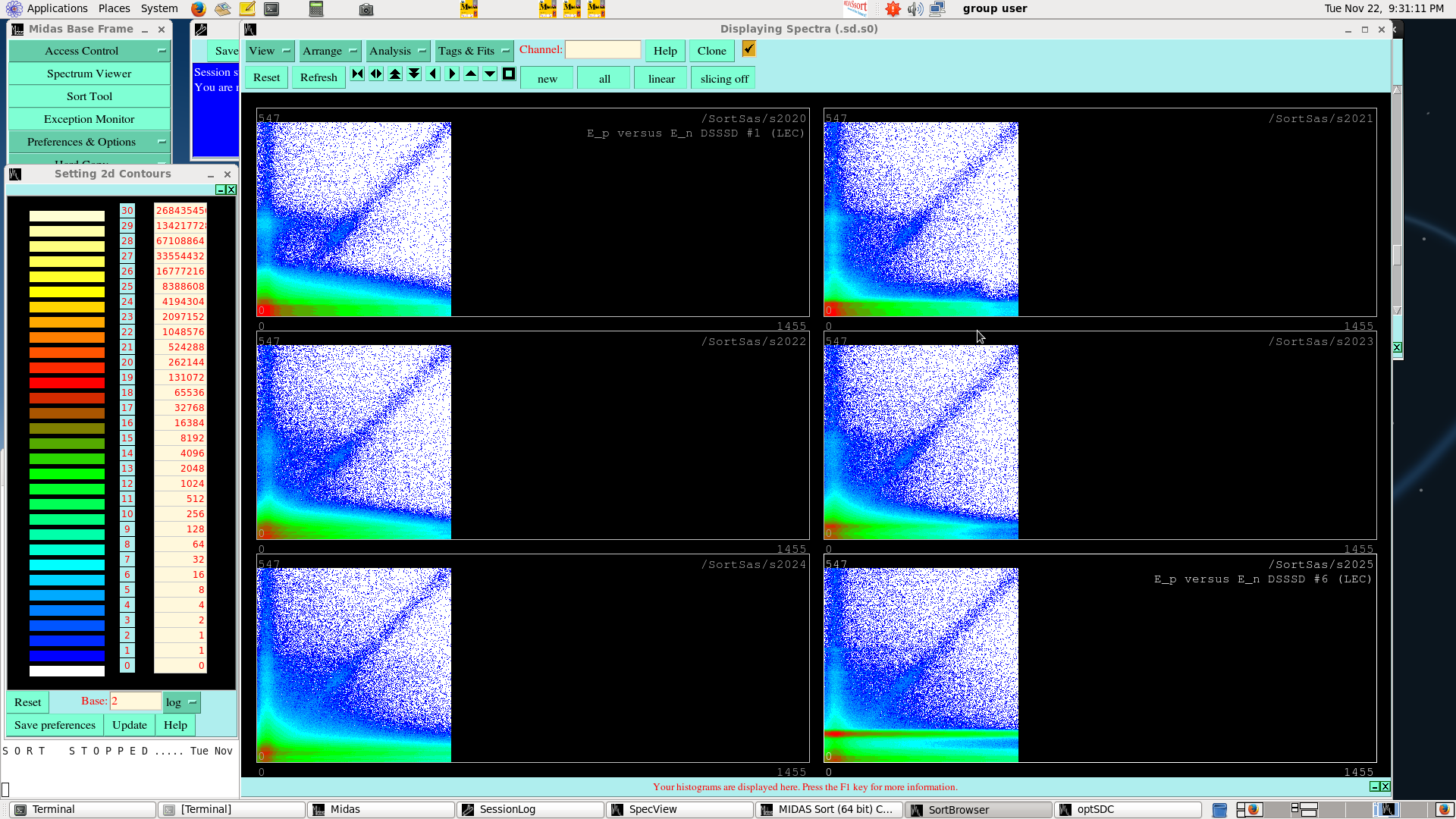
Task: Click the horizontal expand arrows icon
Action: [376, 74]
